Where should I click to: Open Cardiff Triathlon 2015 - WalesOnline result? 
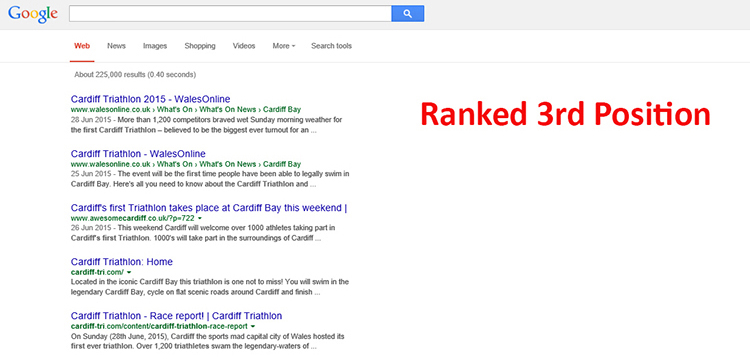coord(150,99)
